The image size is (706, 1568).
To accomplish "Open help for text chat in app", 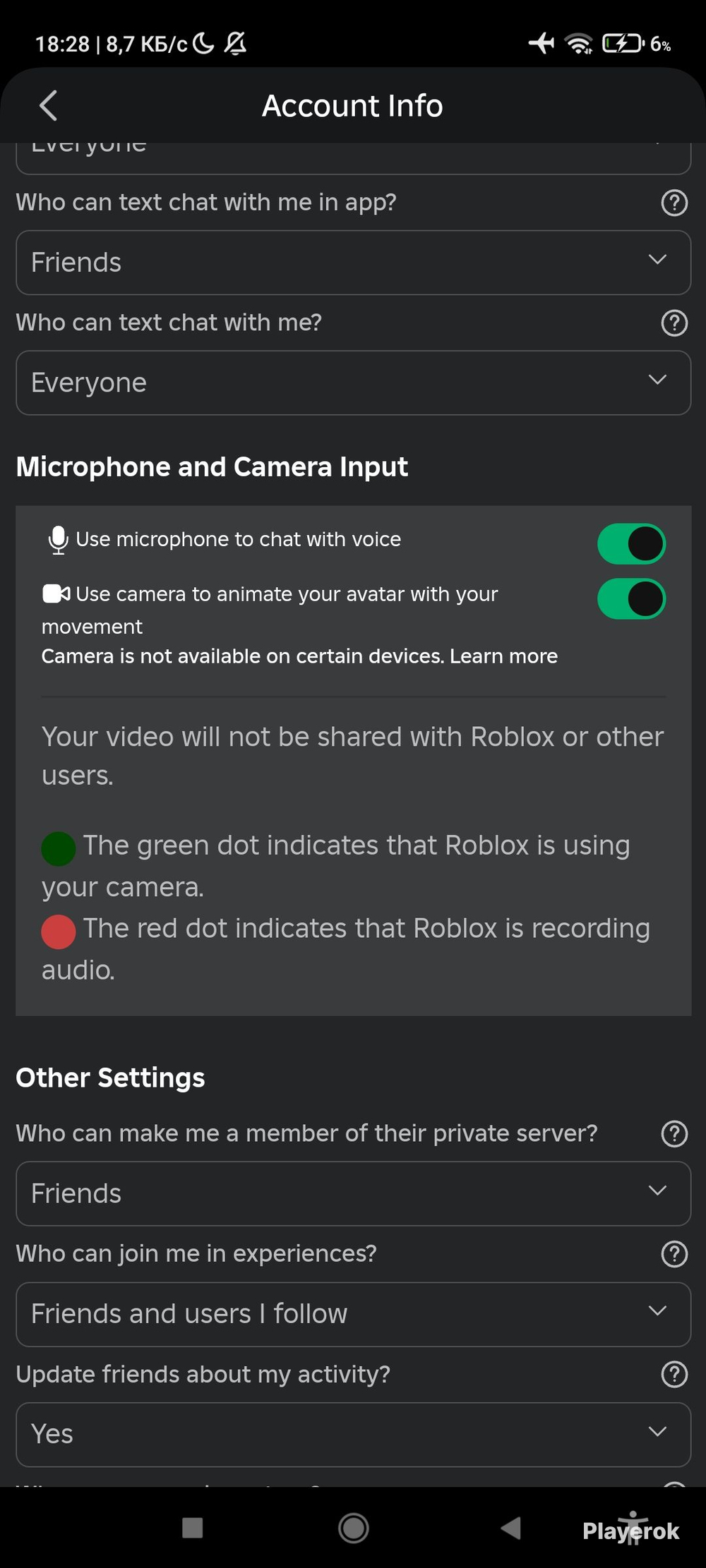I will [674, 203].
